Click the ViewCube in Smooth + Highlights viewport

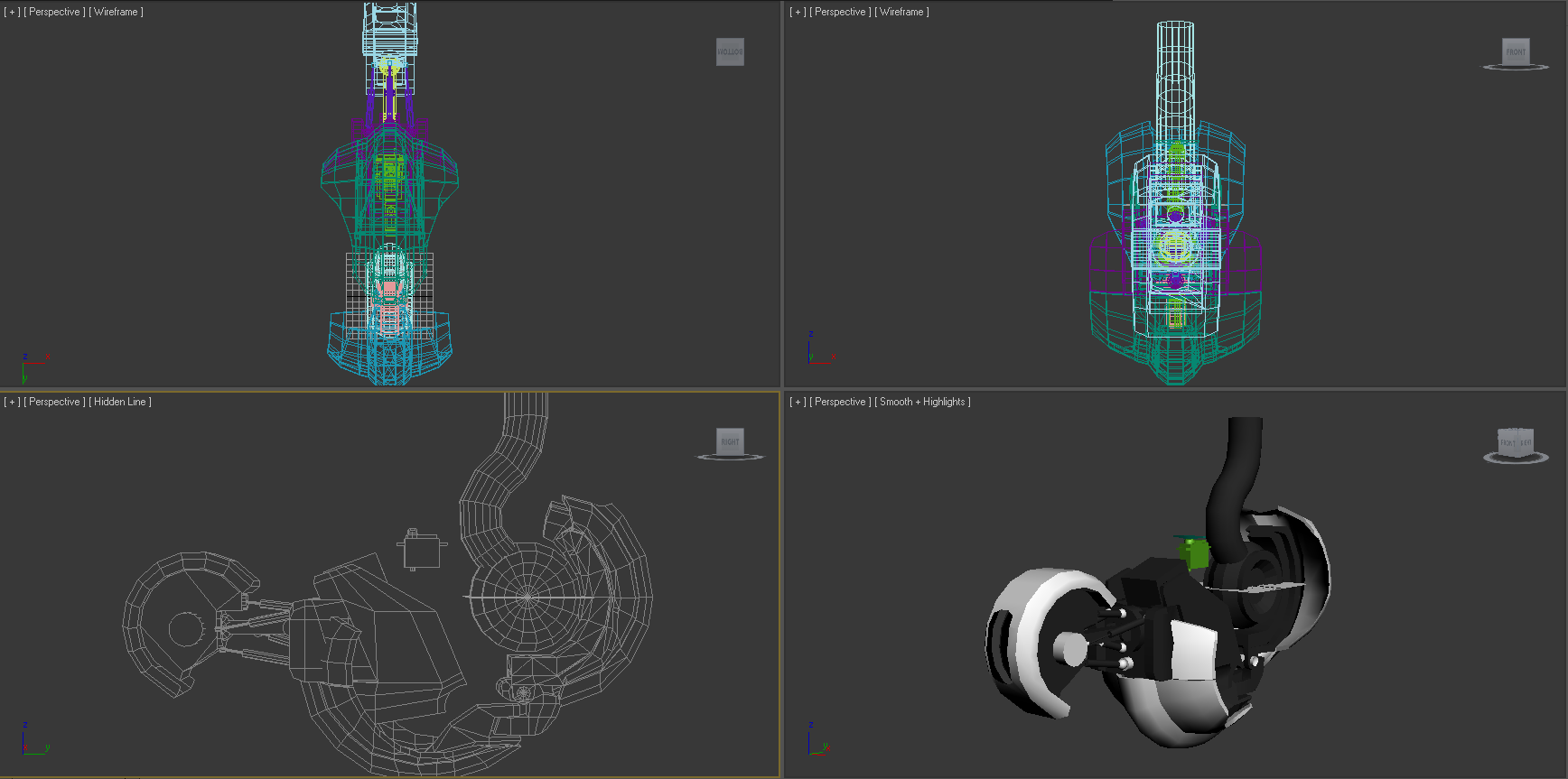tap(1515, 442)
